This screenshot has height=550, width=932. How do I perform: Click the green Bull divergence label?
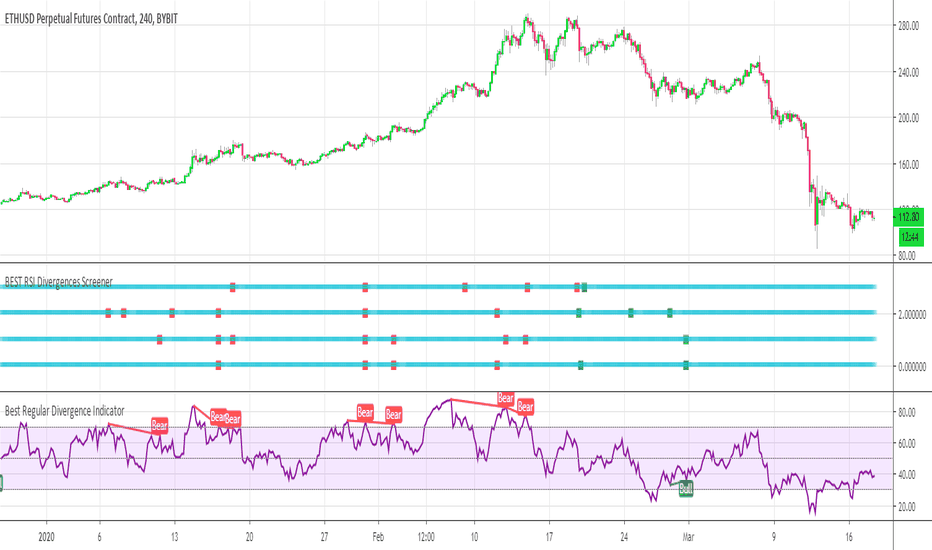(x=686, y=489)
